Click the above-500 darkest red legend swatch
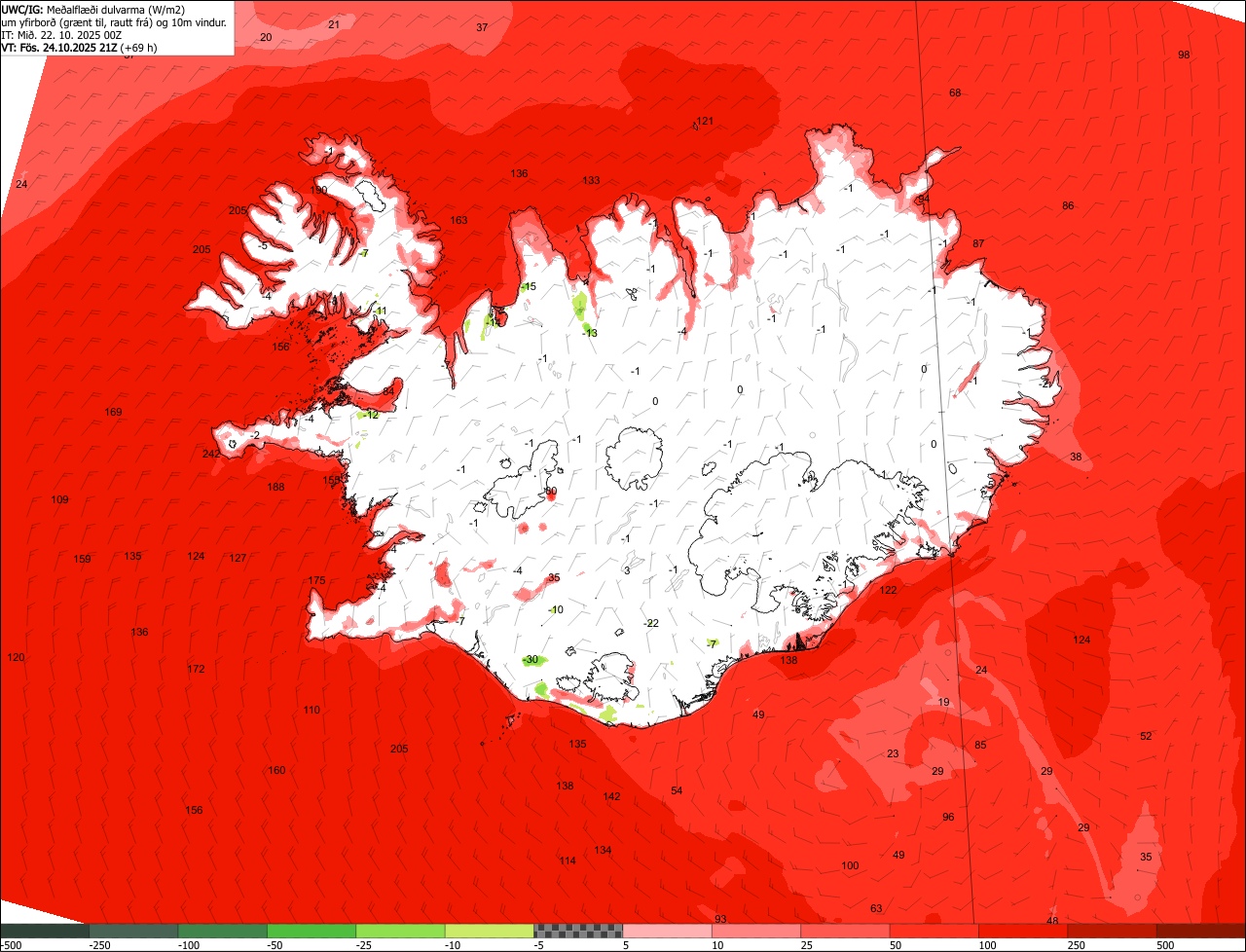 point(1200,931)
